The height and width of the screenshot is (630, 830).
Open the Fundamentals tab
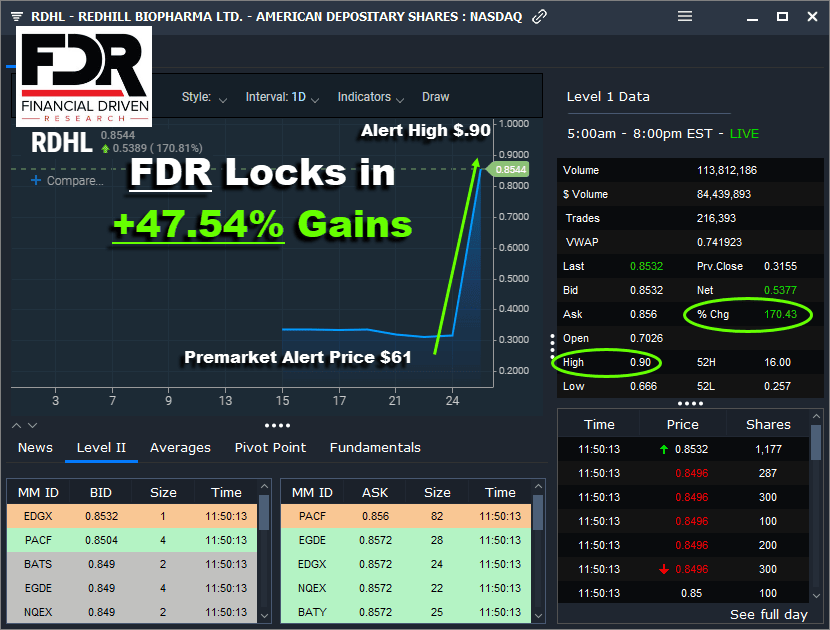pos(375,448)
